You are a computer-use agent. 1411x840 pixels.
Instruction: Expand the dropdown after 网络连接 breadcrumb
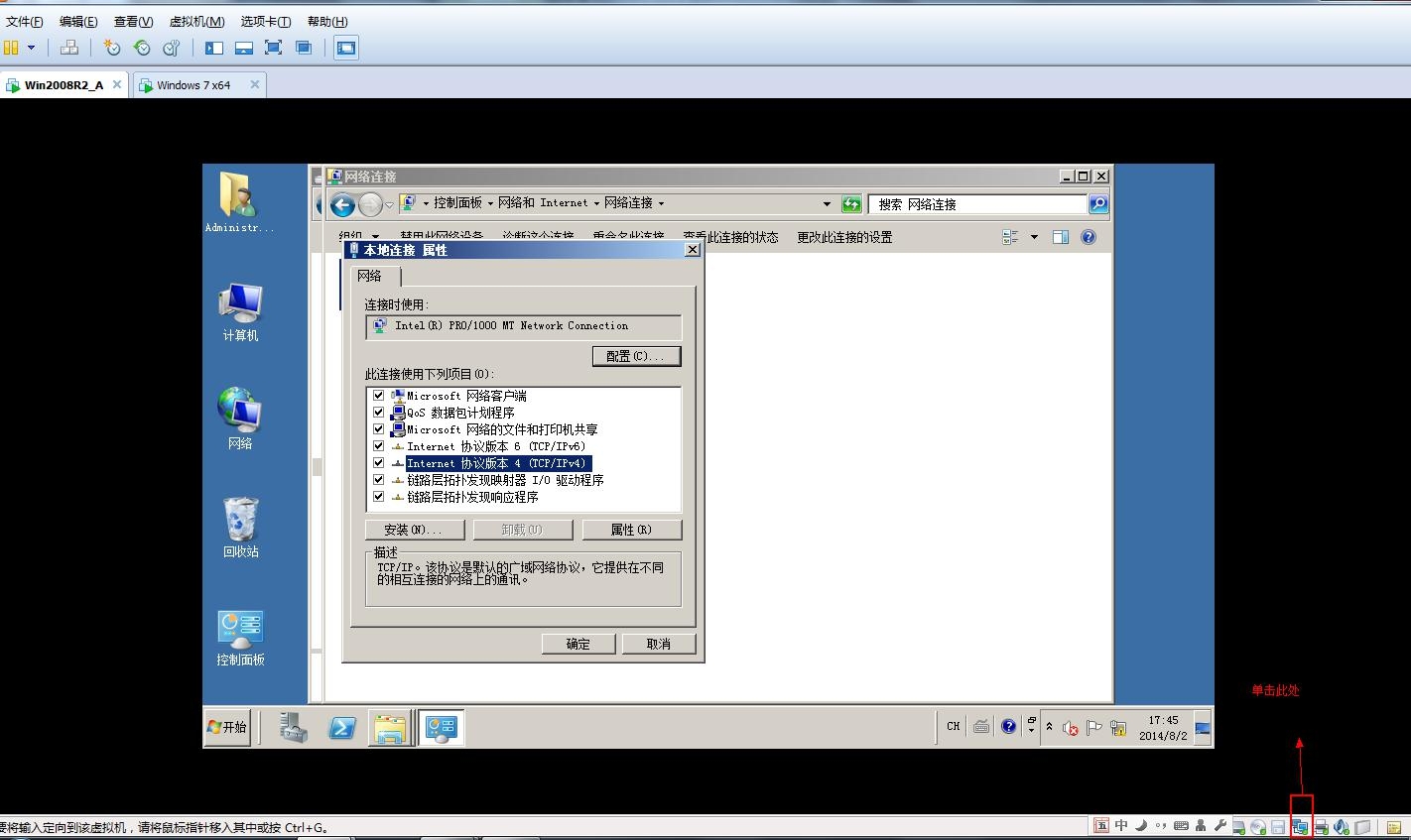click(661, 203)
